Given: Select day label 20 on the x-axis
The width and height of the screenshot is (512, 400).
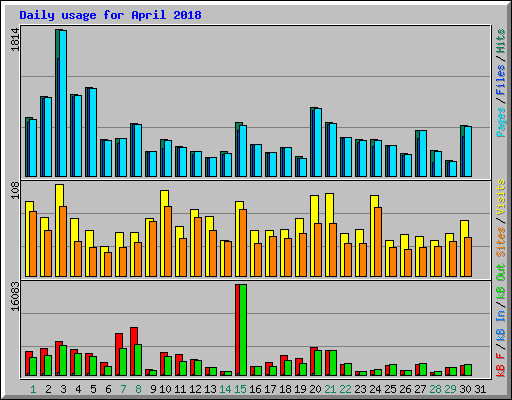Looking at the screenshot, I should (315, 389).
